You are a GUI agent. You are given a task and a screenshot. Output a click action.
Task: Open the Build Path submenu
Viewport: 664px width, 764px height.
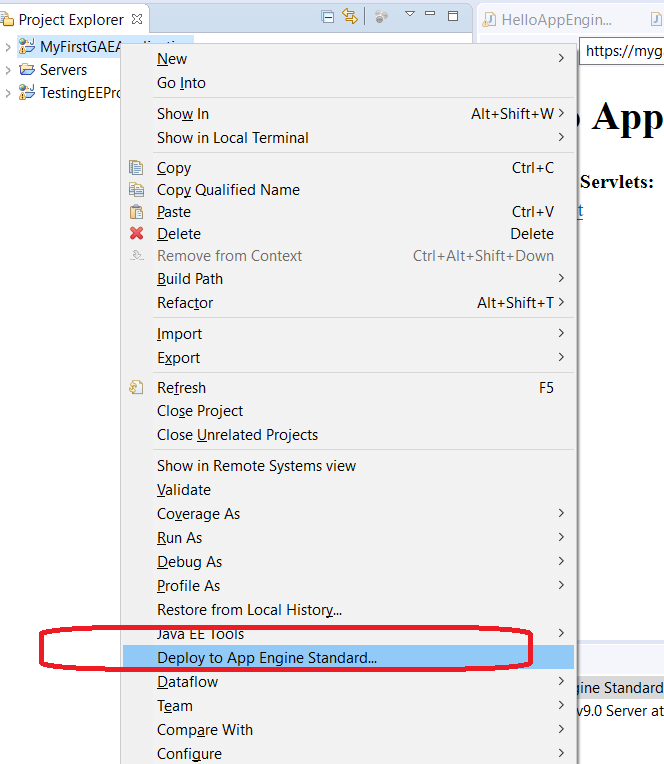pos(190,279)
